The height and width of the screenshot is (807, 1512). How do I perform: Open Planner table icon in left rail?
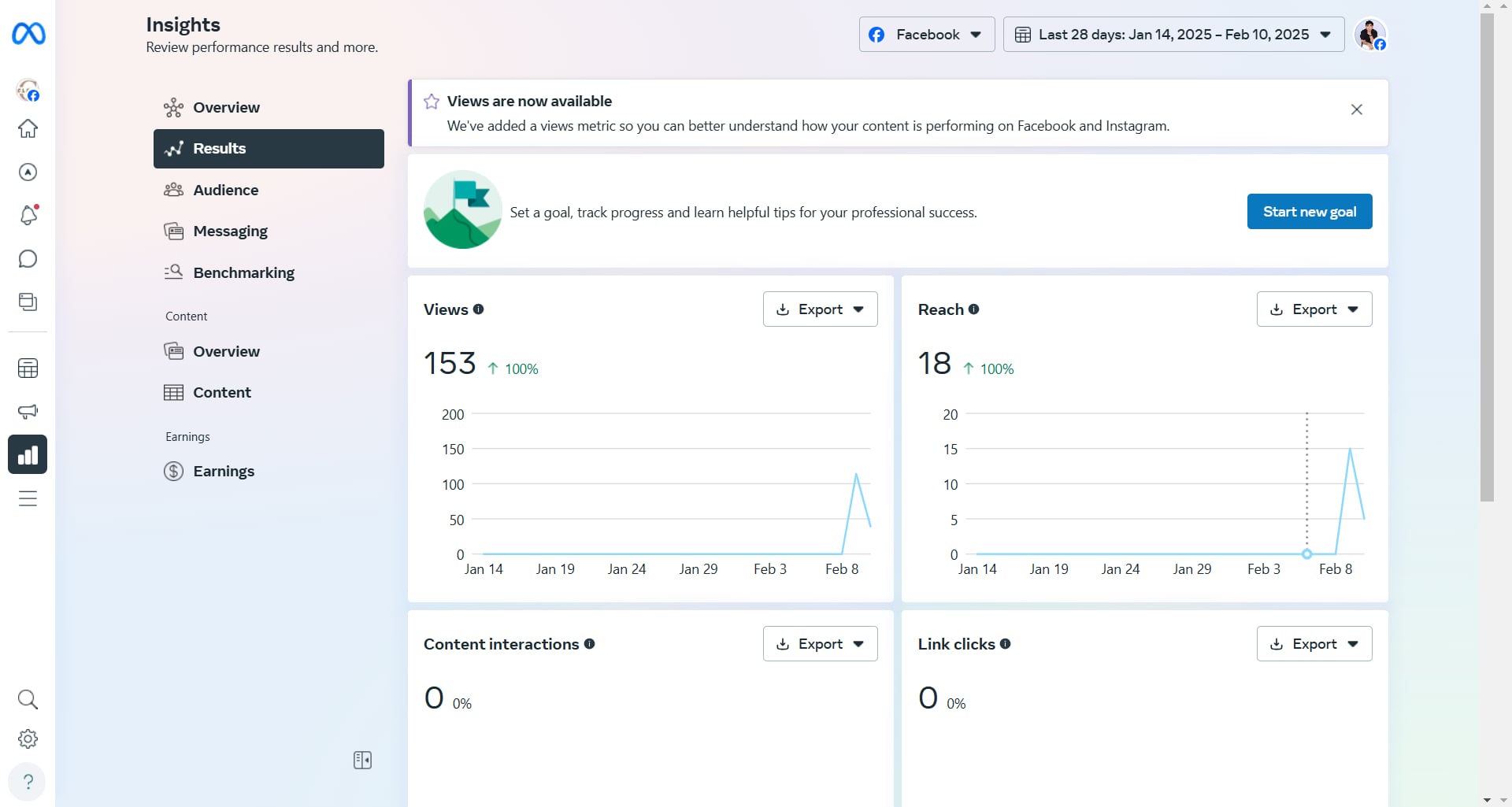click(28, 368)
